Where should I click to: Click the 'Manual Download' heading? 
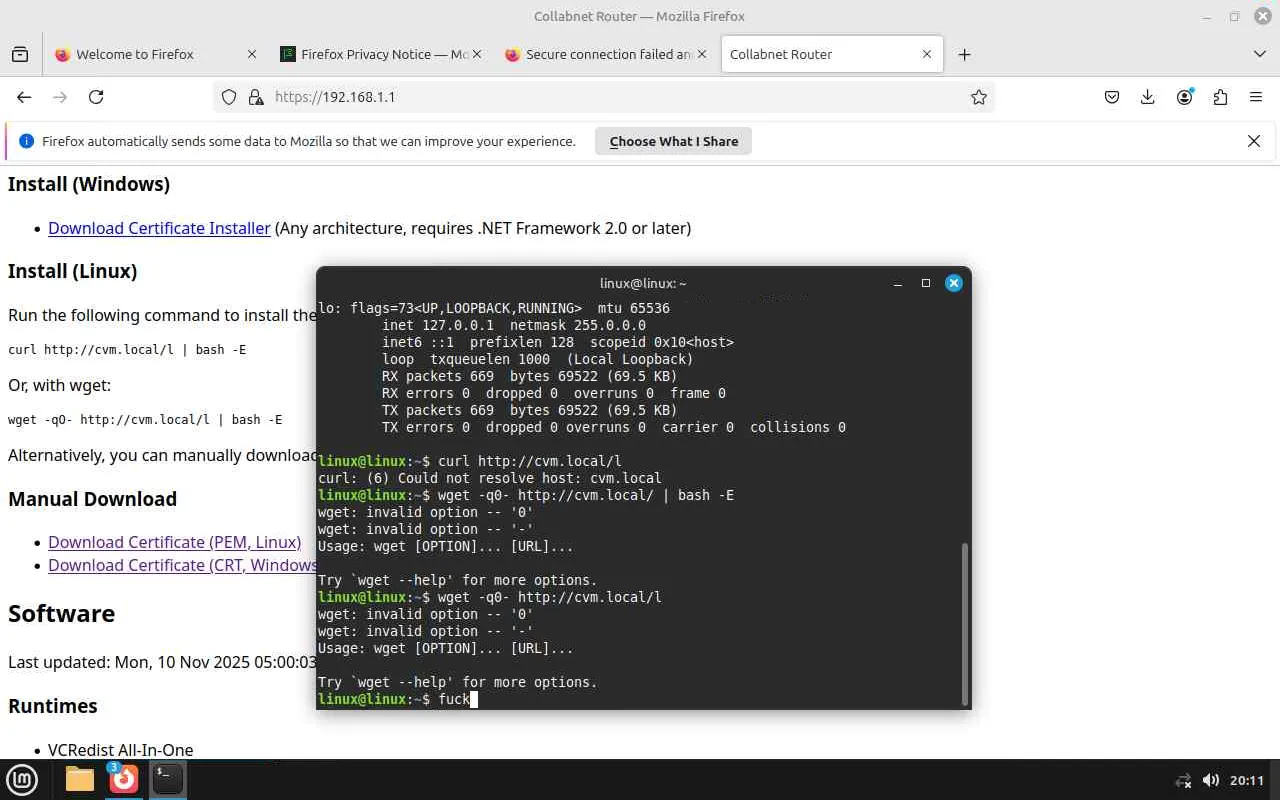pos(92,499)
